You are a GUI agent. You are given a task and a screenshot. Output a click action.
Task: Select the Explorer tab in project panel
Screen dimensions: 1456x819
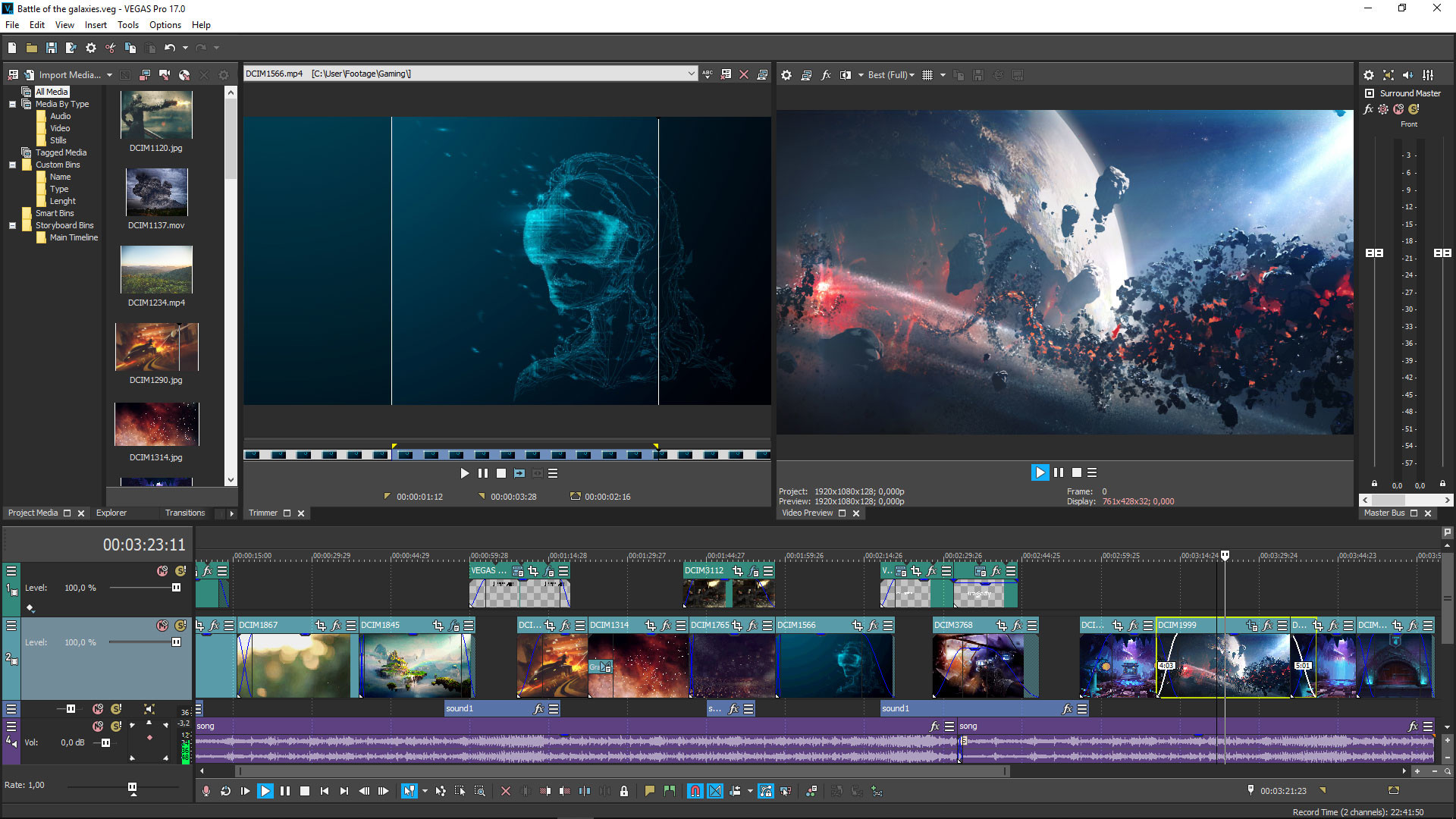tap(110, 512)
